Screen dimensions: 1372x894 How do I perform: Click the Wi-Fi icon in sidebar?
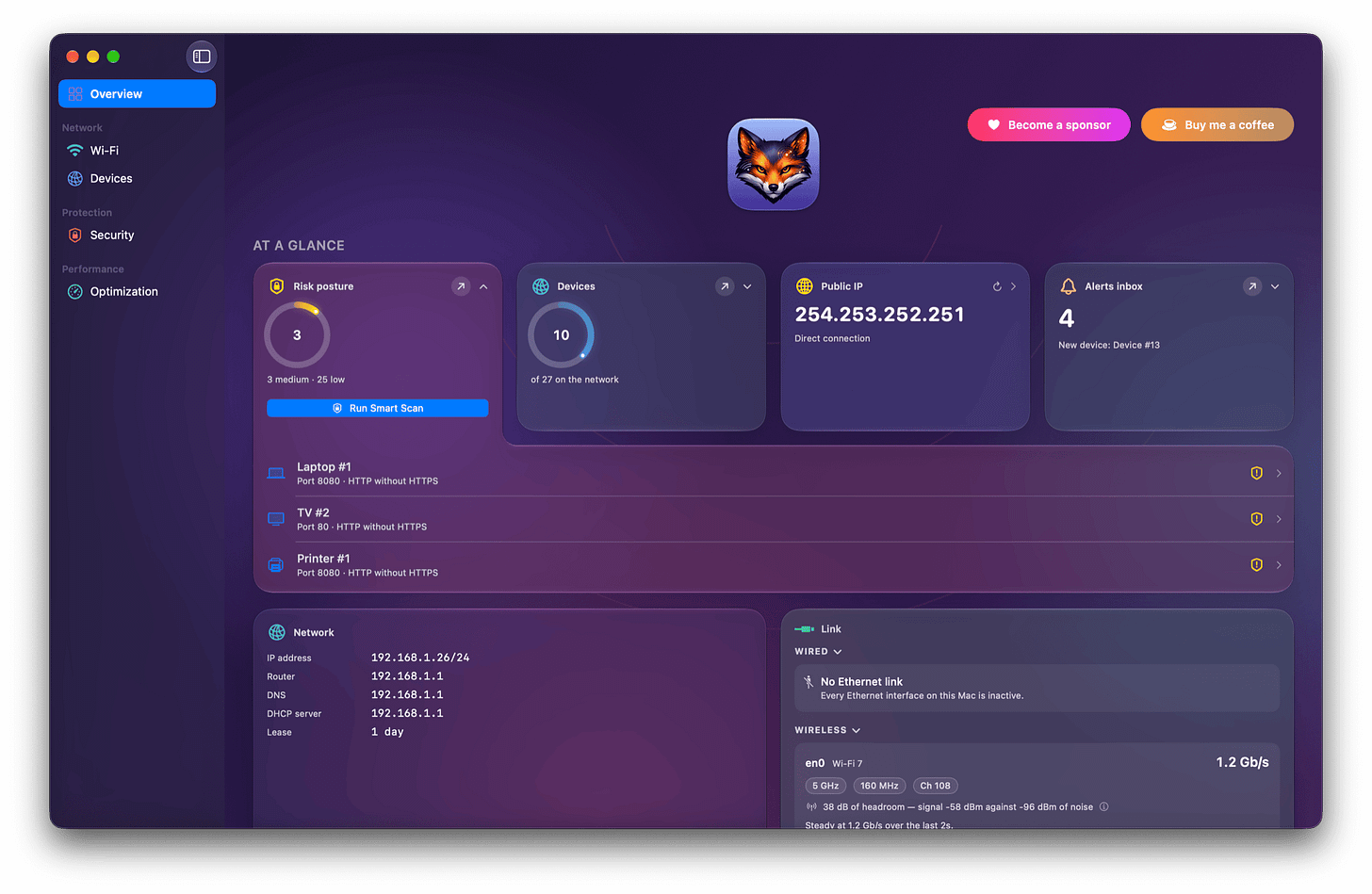click(75, 151)
